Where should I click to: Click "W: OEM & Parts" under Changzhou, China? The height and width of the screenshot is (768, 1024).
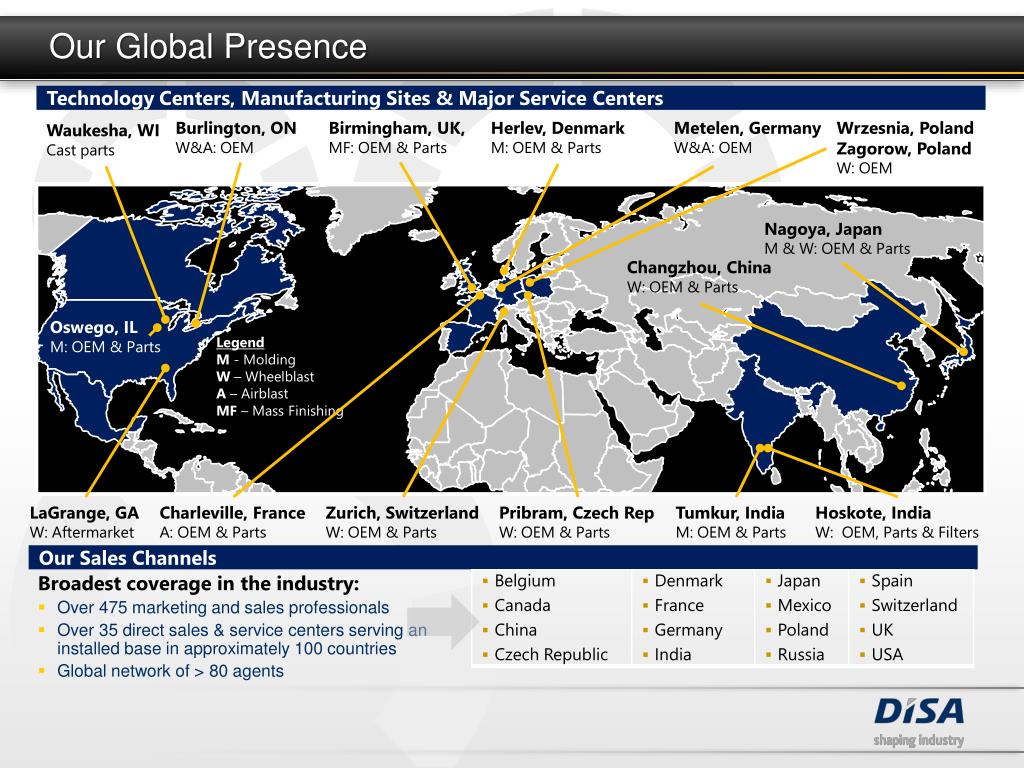click(682, 287)
